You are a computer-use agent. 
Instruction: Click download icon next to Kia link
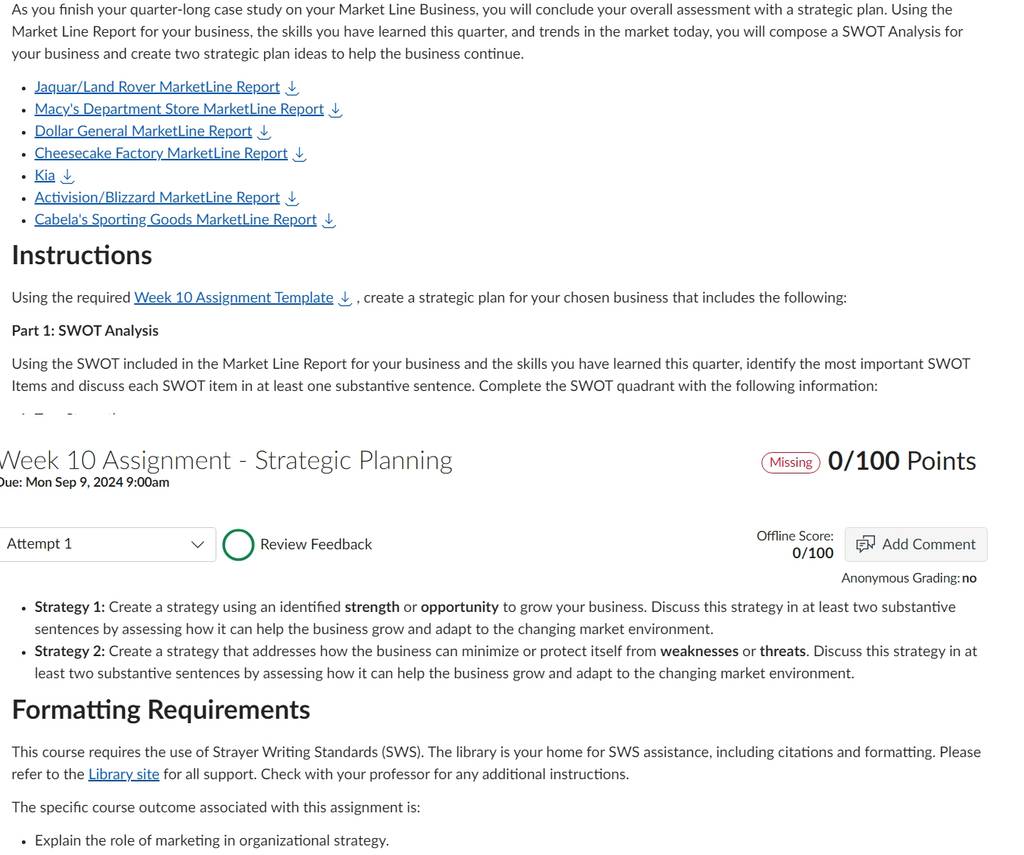[67, 176]
